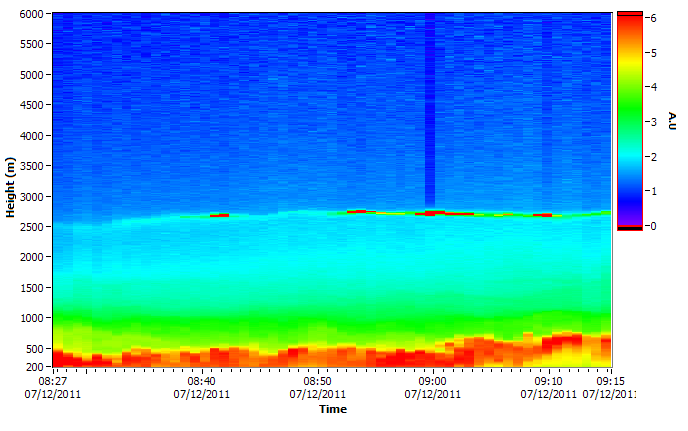Screen dimensions: 688x431
Task: Click the colorbar tick label 0
Action: pos(650,226)
